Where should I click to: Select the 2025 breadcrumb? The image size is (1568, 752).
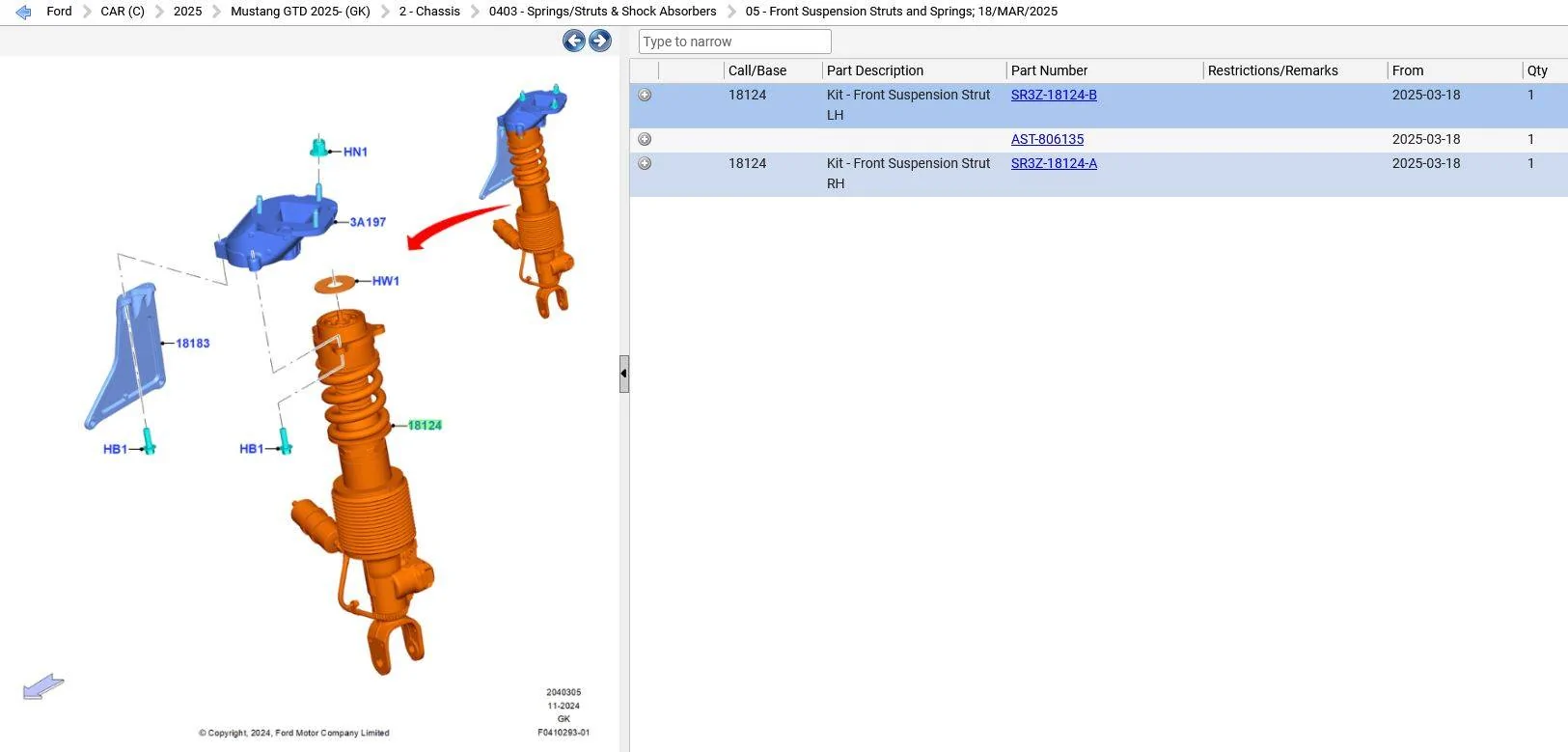(x=187, y=12)
